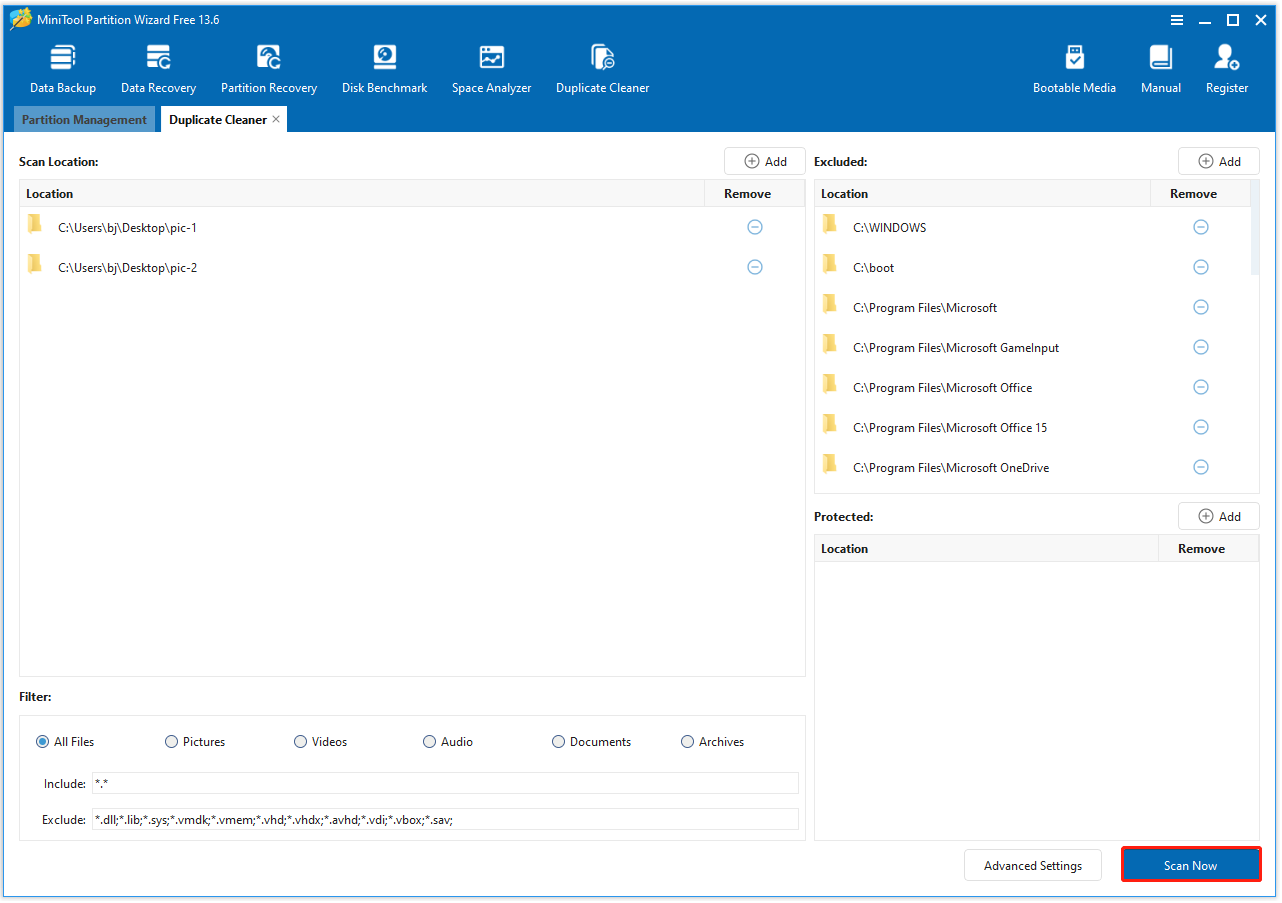Click the folder icon for pic-2
The height and width of the screenshot is (903, 1282).
[35, 264]
